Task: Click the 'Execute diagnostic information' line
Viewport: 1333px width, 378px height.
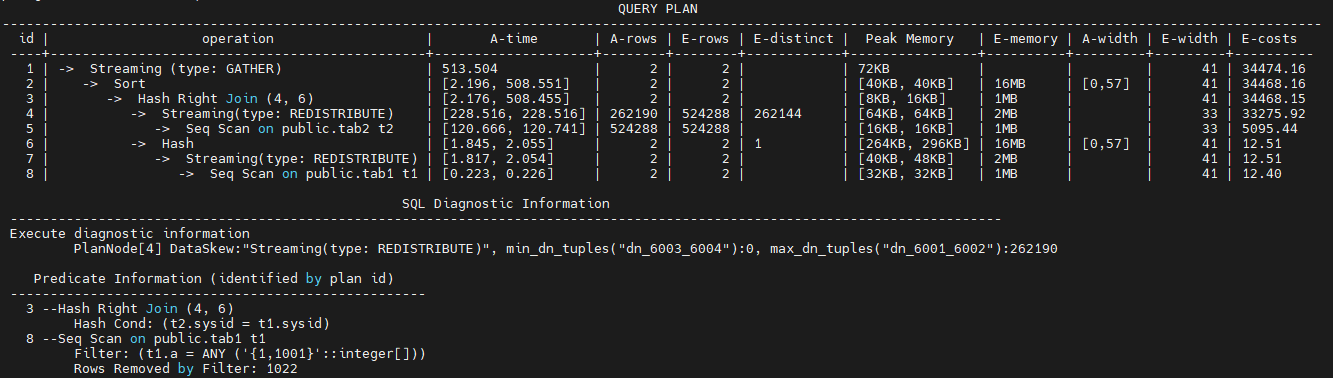Action: 130,233
